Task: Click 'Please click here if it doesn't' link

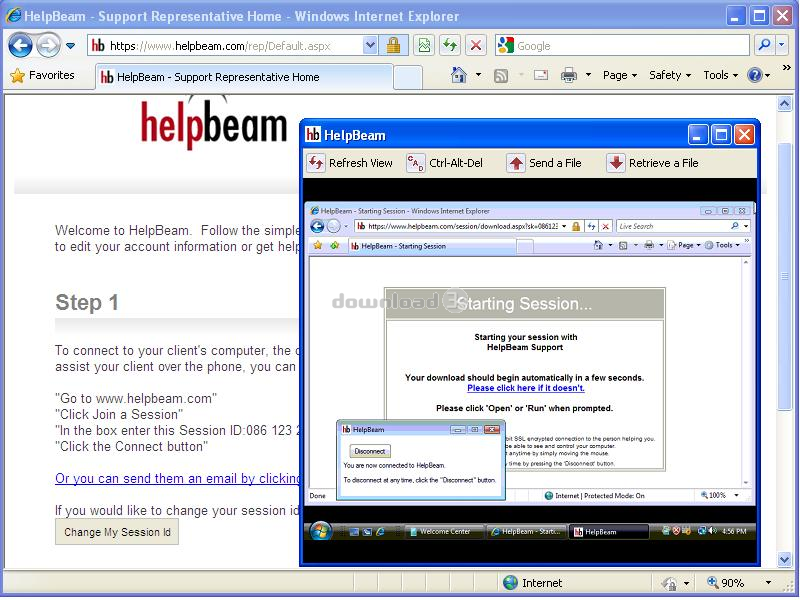Action: (x=526, y=388)
